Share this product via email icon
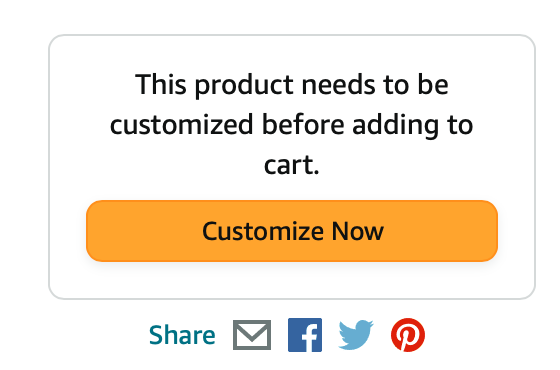Screen dimensions: 560x370 click(x=252, y=335)
